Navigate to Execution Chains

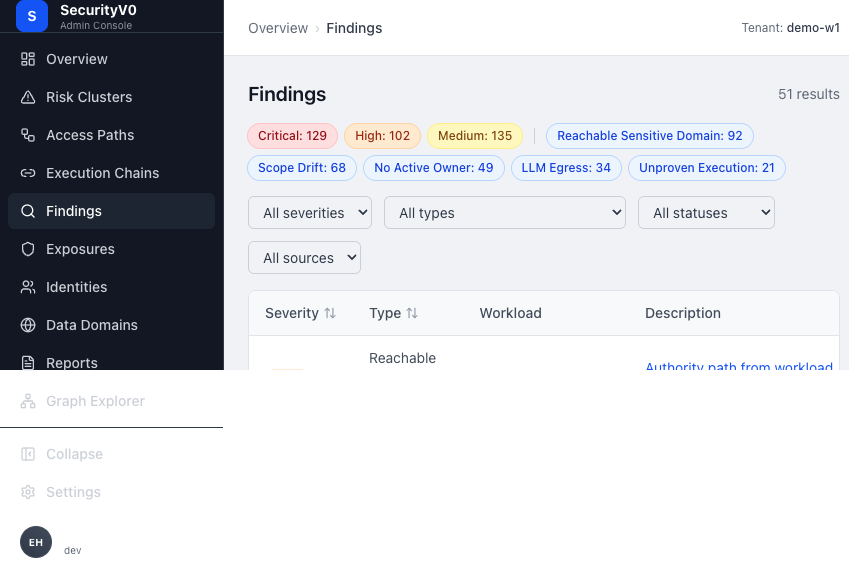pos(112,173)
